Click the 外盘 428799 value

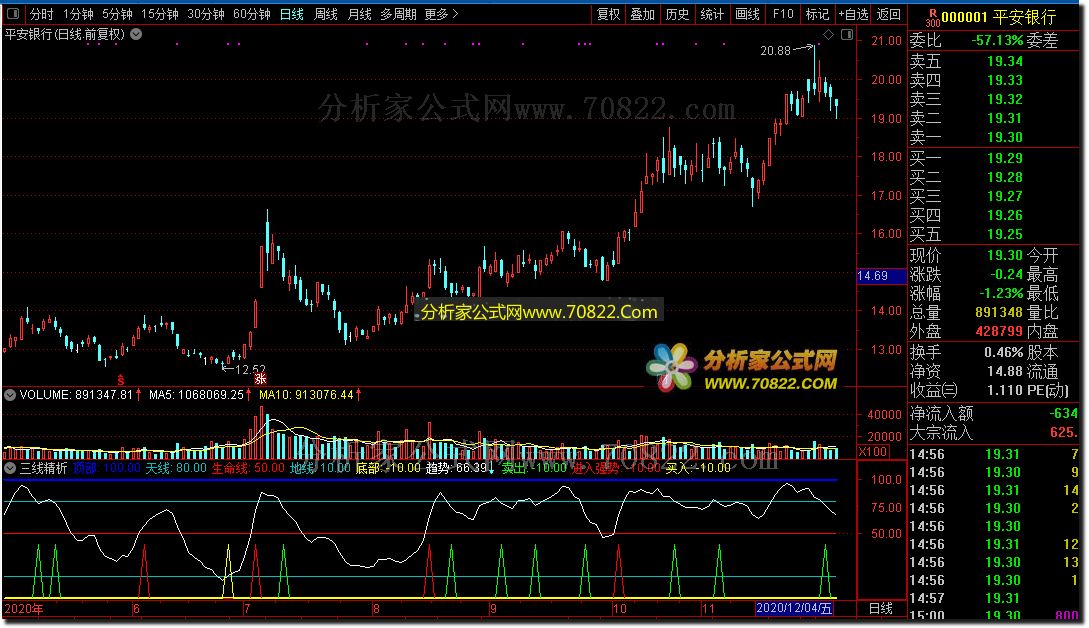(x=999, y=331)
